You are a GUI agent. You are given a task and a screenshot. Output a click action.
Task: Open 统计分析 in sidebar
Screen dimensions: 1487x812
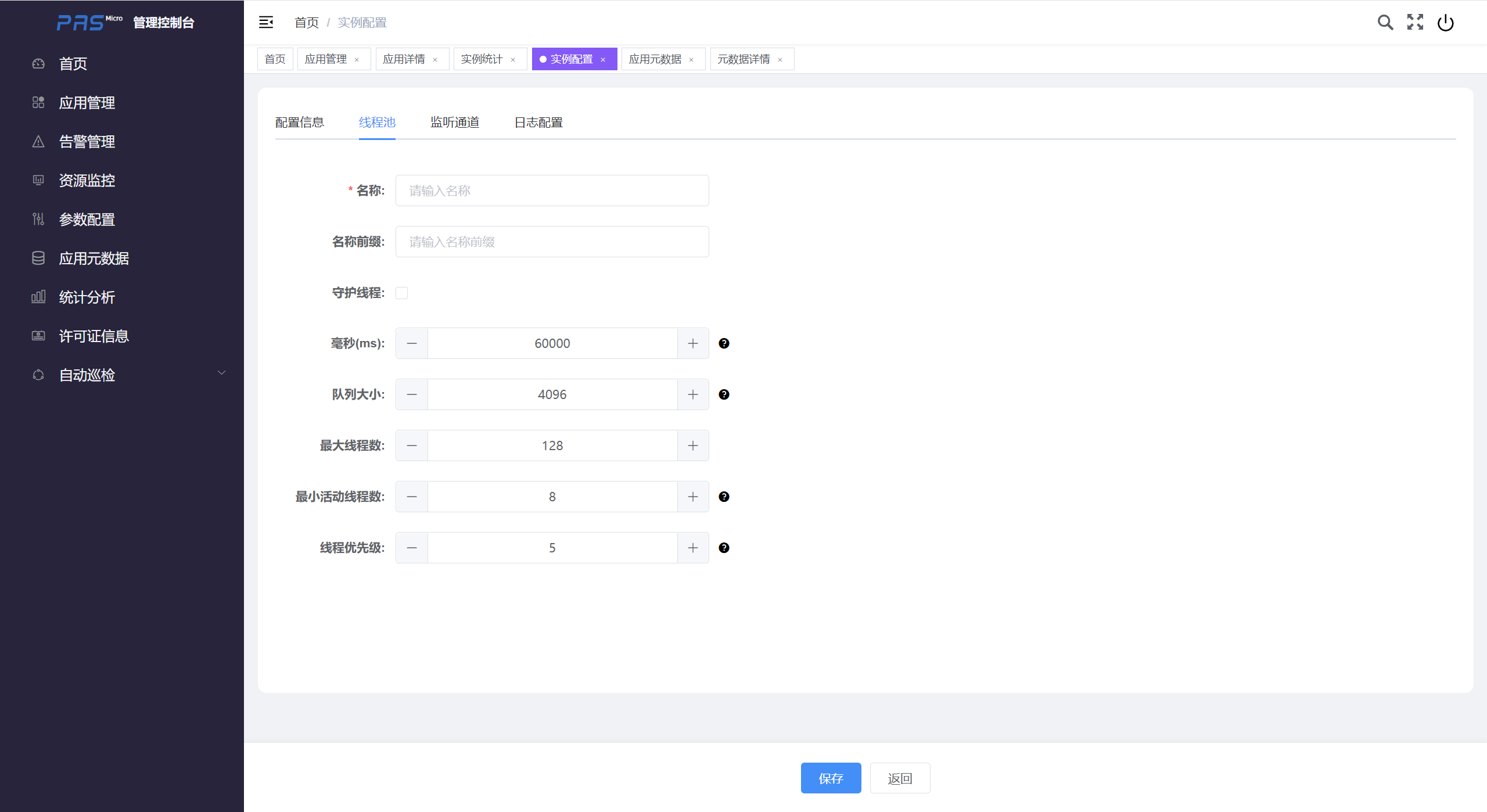pyautogui.click(x=87, y=297)
